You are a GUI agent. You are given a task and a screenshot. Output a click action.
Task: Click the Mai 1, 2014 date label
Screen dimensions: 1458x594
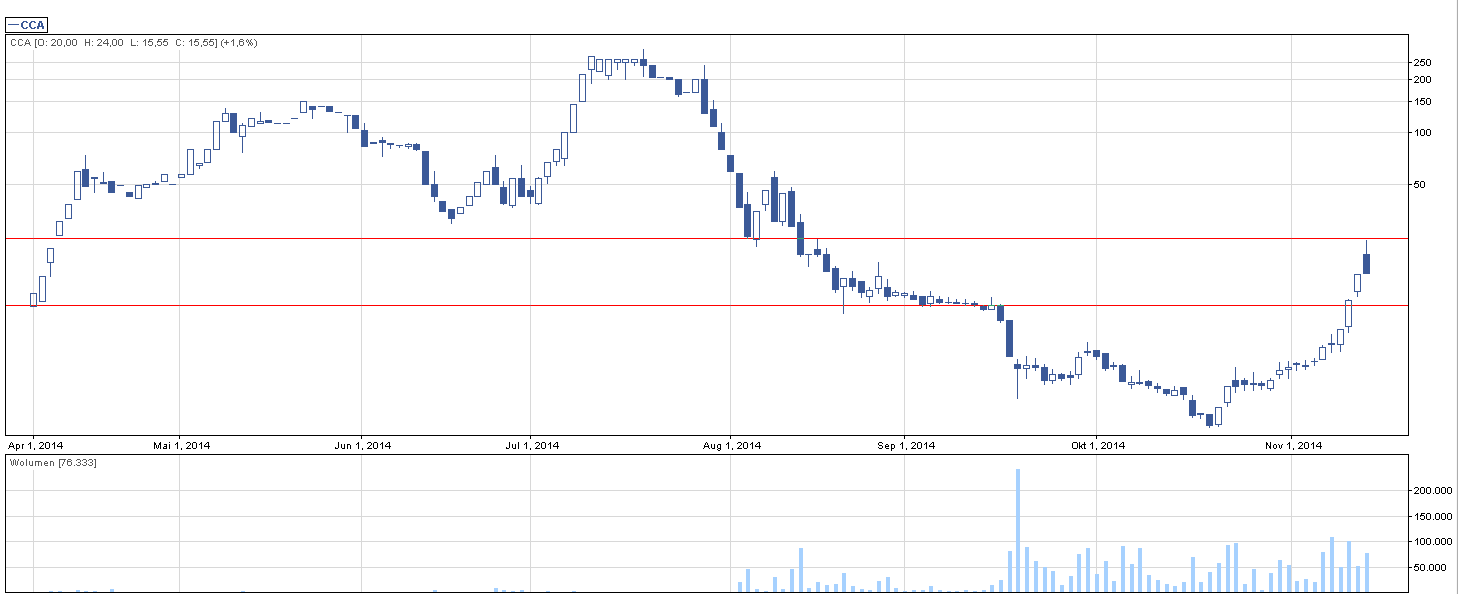click(x=182, y=445)
